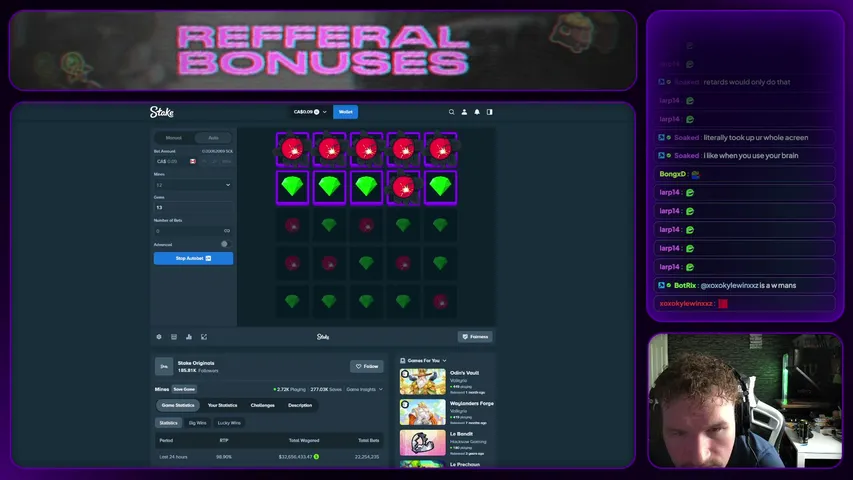Click the infinity icon in Number of Bets
Screen dimensions: 853x480
pyautogui.click(x=227, y=231)
